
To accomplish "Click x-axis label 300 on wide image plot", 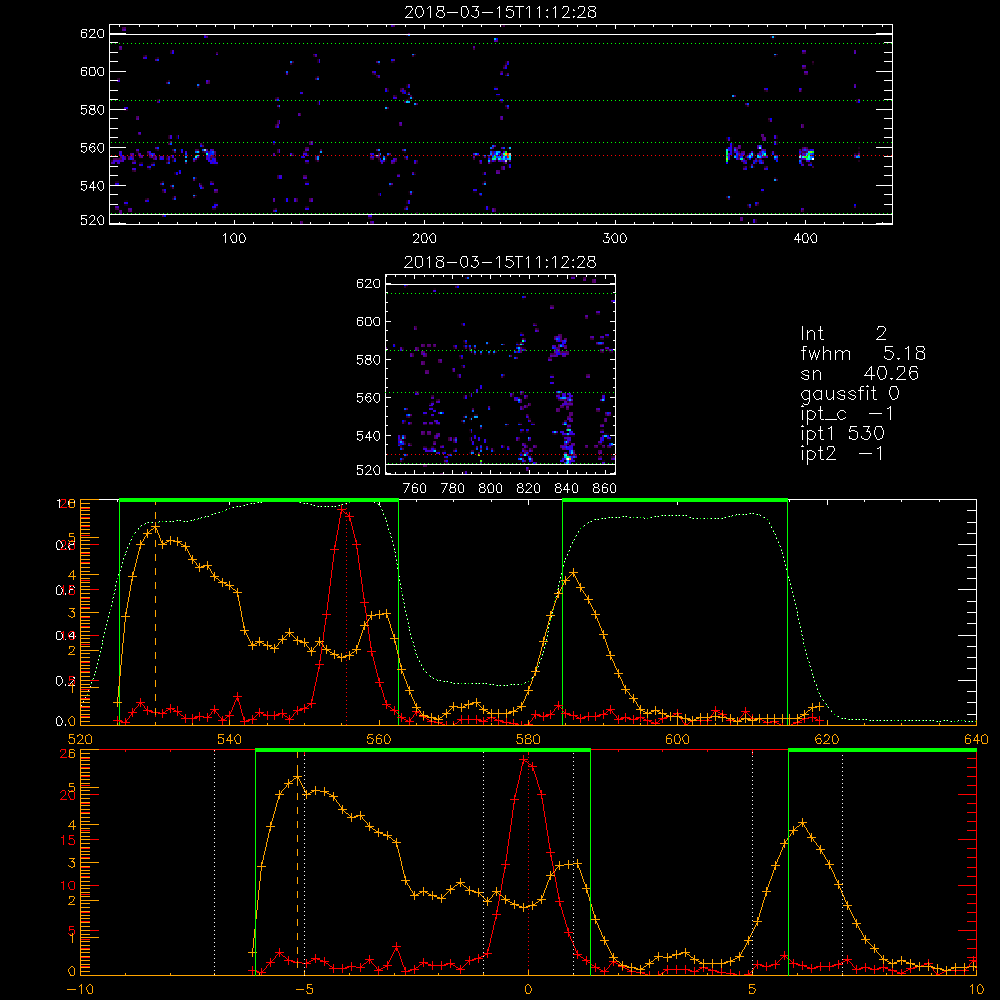I will 615,239.
